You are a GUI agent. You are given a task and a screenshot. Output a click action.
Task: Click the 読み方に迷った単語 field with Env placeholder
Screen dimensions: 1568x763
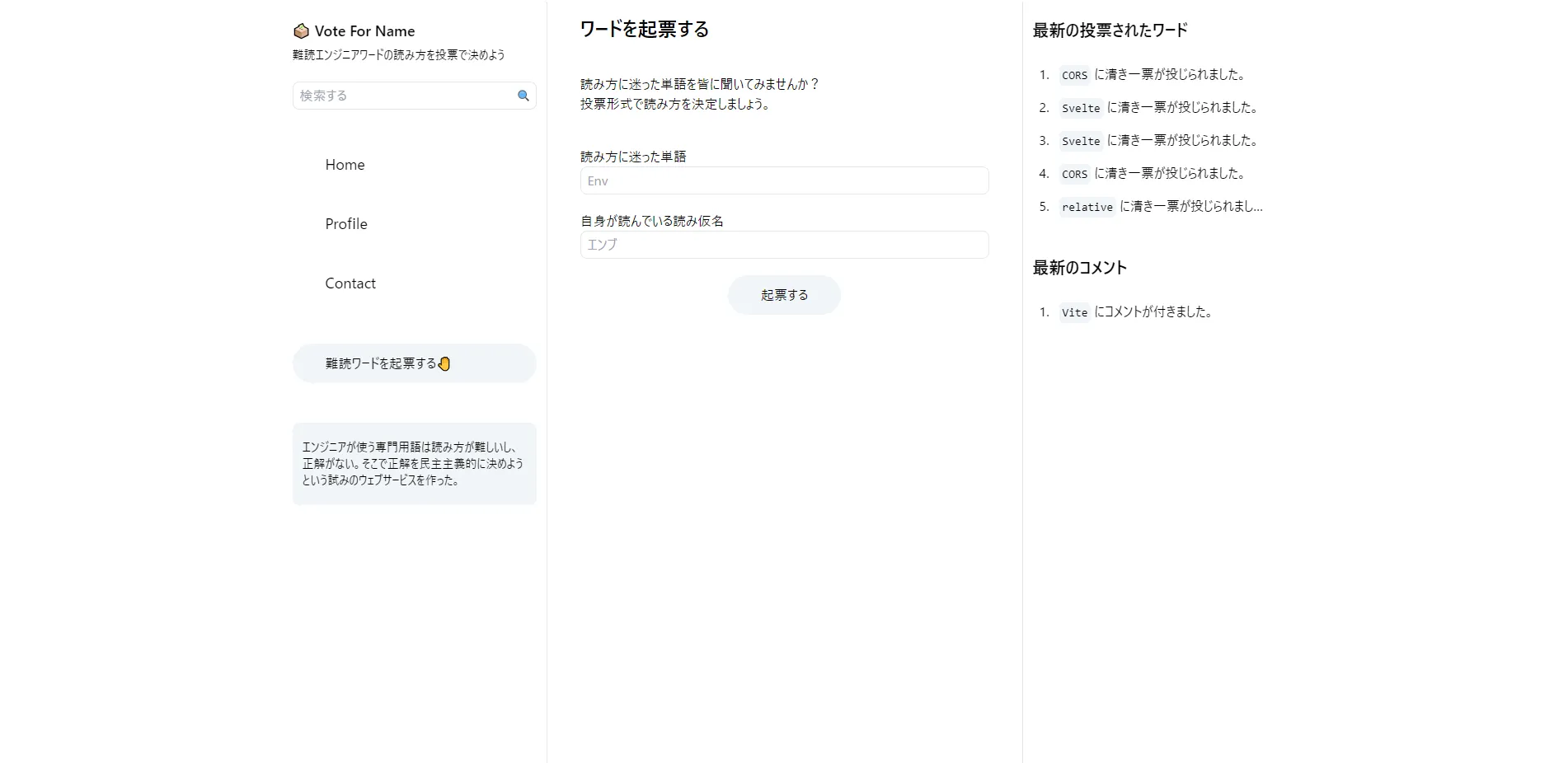click(784, 180)
